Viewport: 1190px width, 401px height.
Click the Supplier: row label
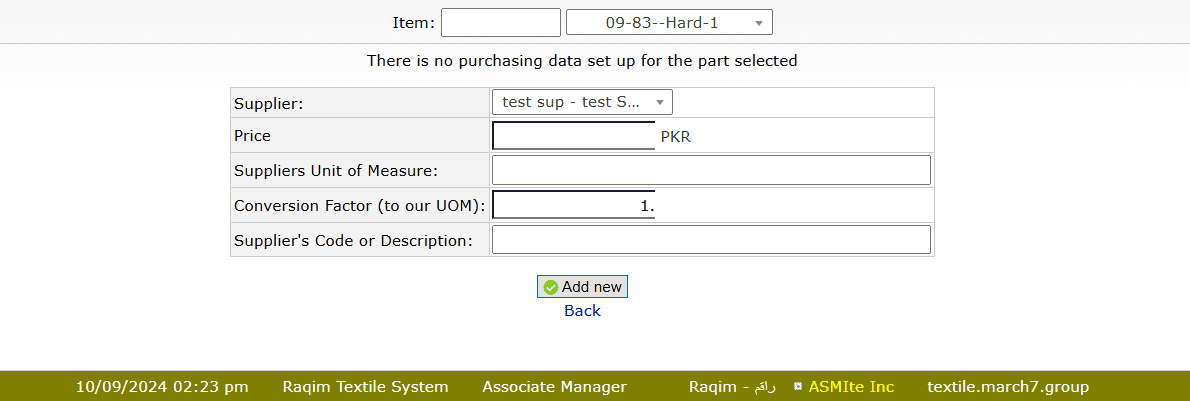[268, 103]
